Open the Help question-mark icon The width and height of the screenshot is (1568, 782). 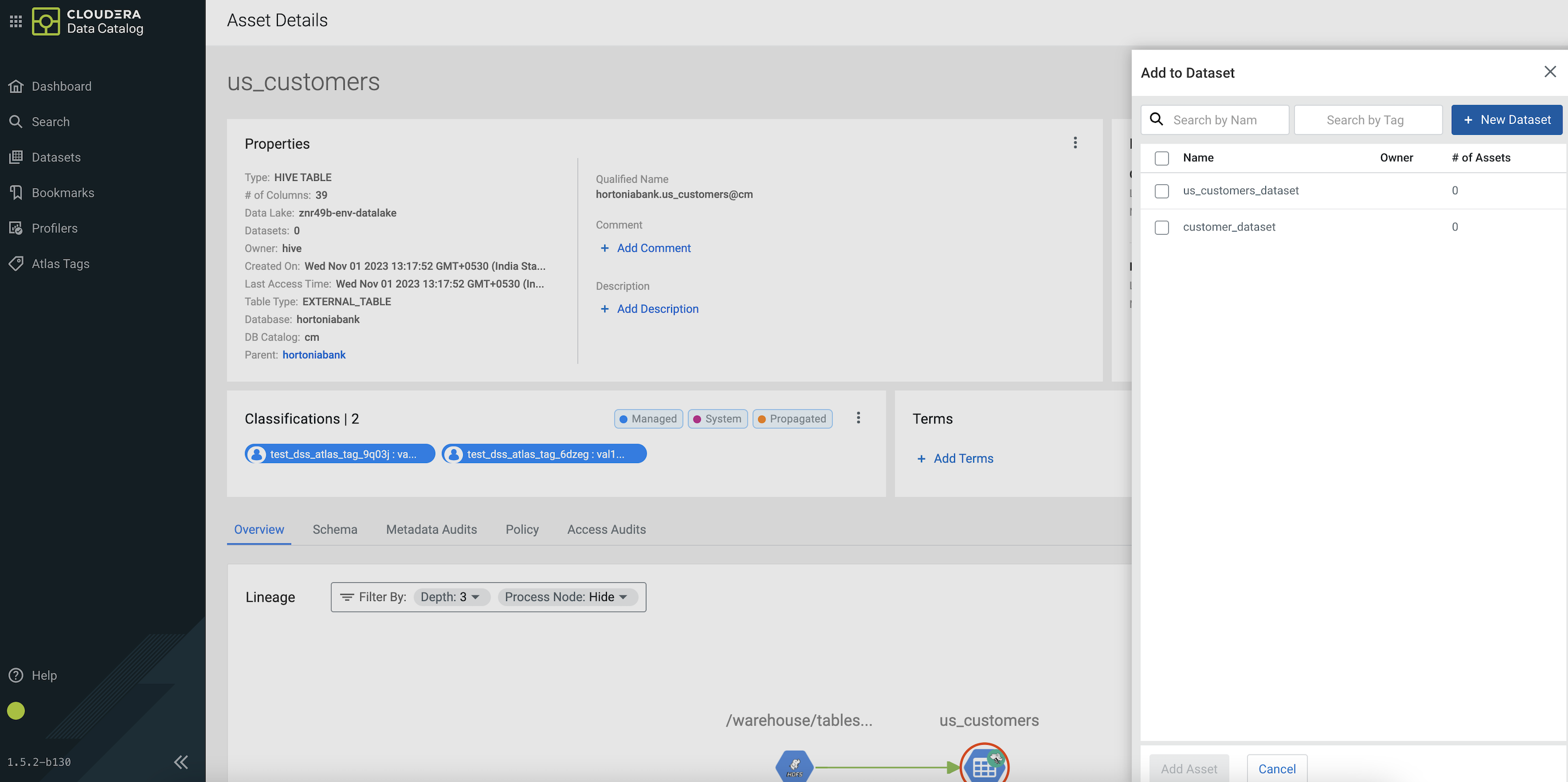[x=16, y=676]
